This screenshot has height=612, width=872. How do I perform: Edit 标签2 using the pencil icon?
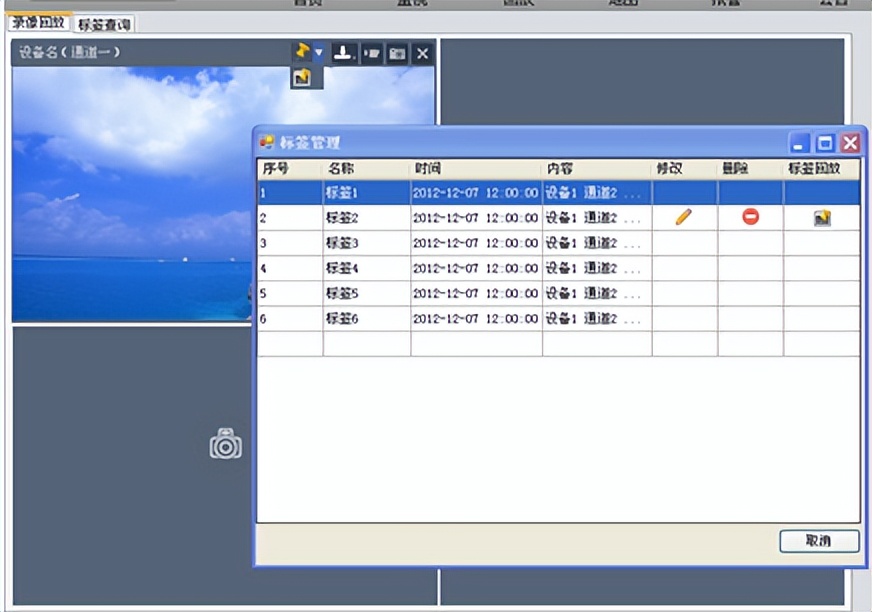pyautogui.click(x=683, y=217)
